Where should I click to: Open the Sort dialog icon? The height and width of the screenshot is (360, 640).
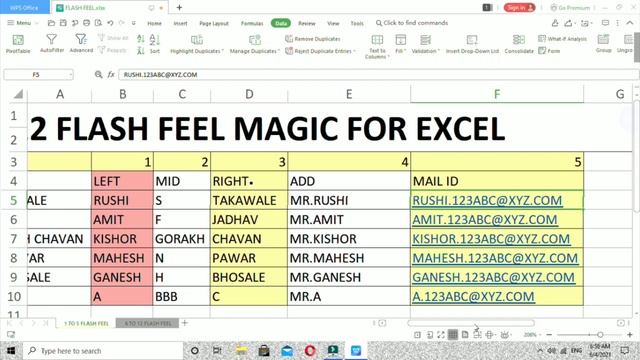154,40
